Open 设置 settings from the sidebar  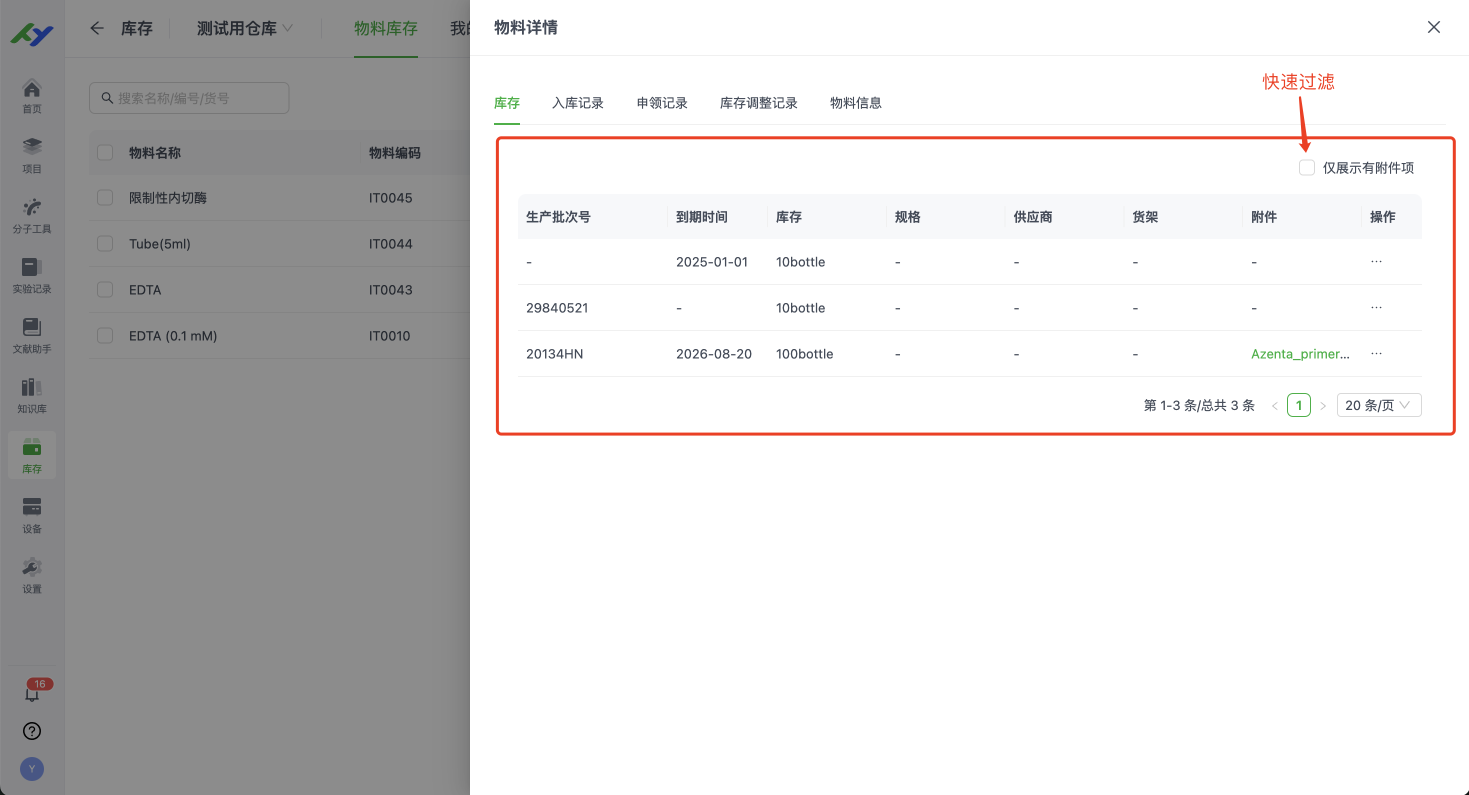31,575
